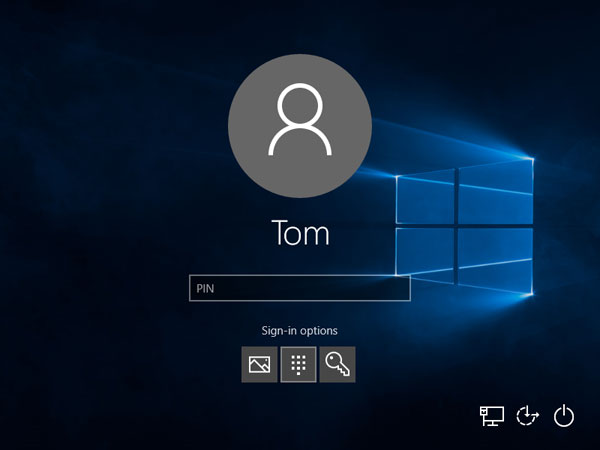Viewport: 600px width, 450px height.
Task: Expand the network flyout from monitor icon
Action: [x=491, y=415]
